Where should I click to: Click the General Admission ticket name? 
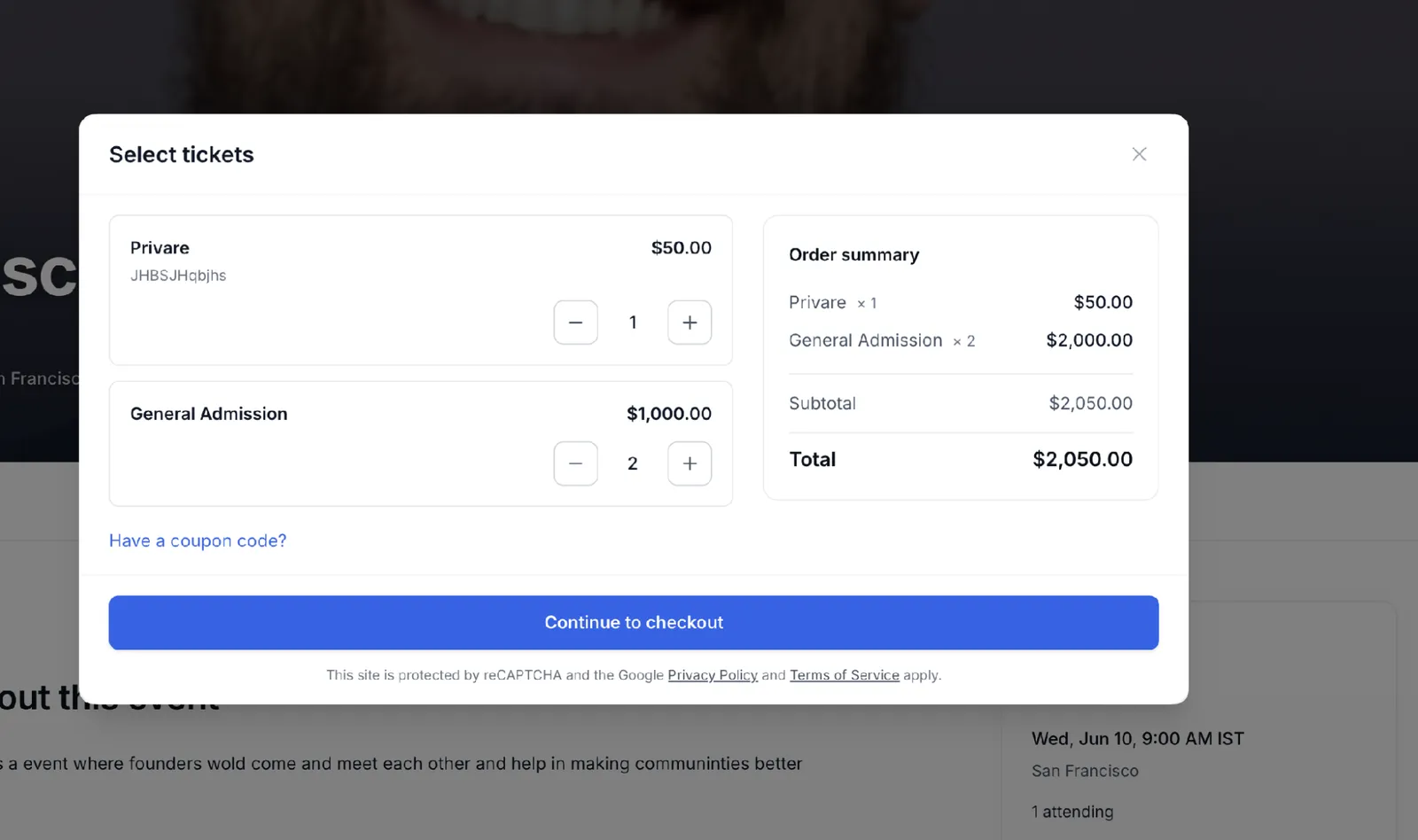(209, 414)
